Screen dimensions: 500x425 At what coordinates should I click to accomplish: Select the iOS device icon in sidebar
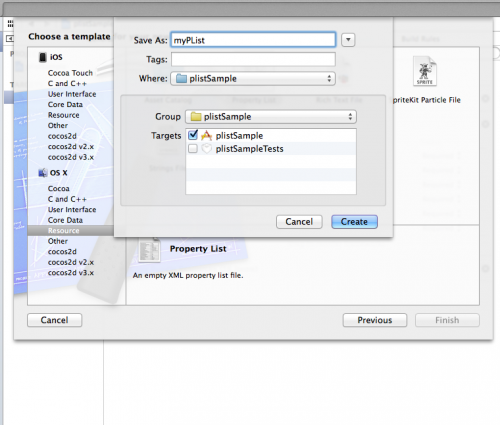[43, 57]
